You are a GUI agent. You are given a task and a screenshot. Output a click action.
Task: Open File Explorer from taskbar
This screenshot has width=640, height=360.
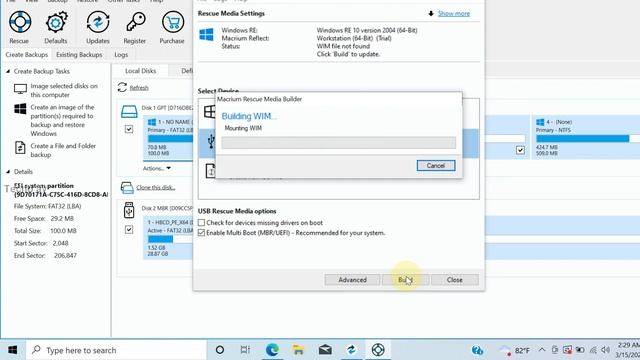click(x=298, y=350)
